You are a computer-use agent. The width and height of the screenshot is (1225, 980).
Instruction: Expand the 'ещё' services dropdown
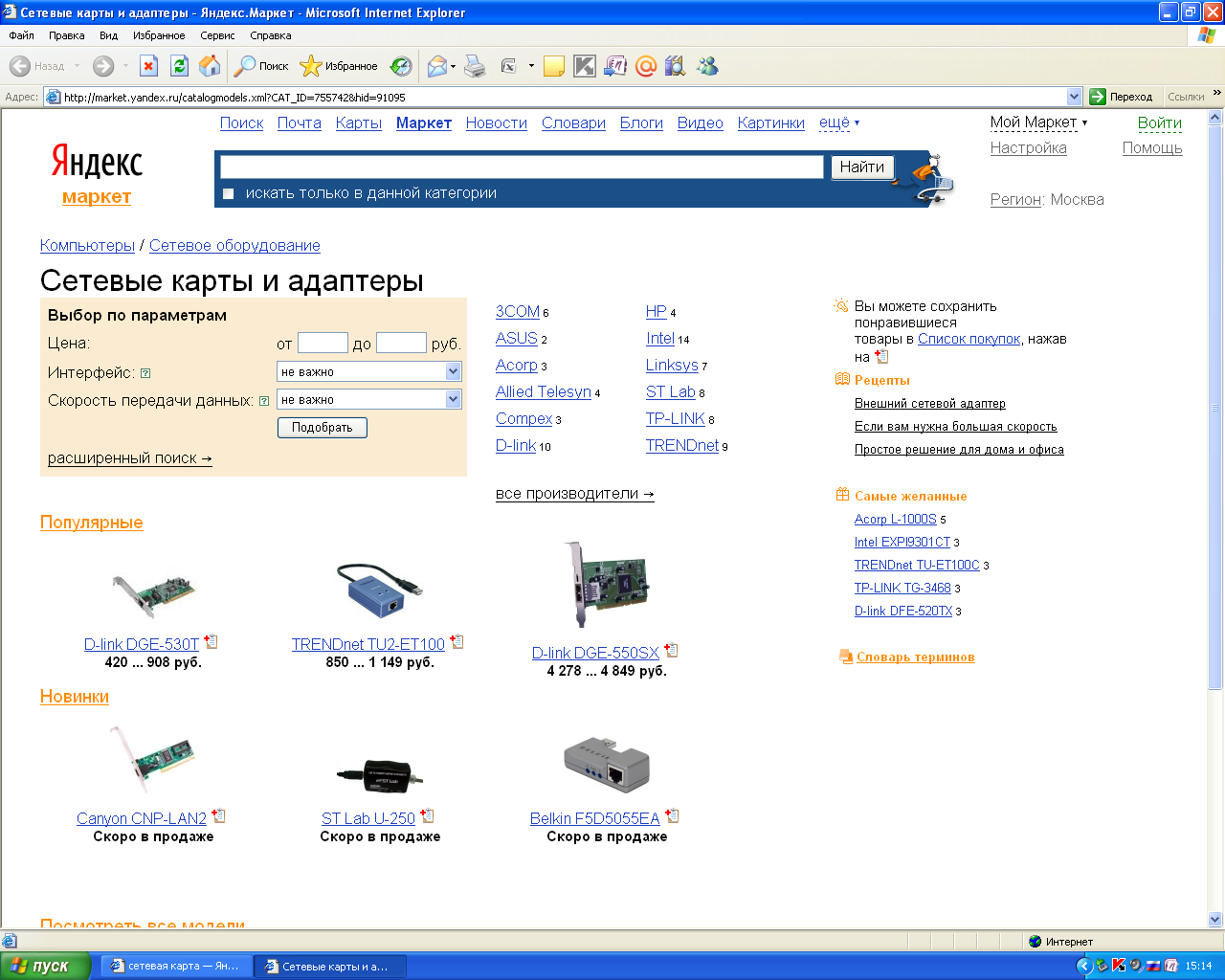coord(839,122)
